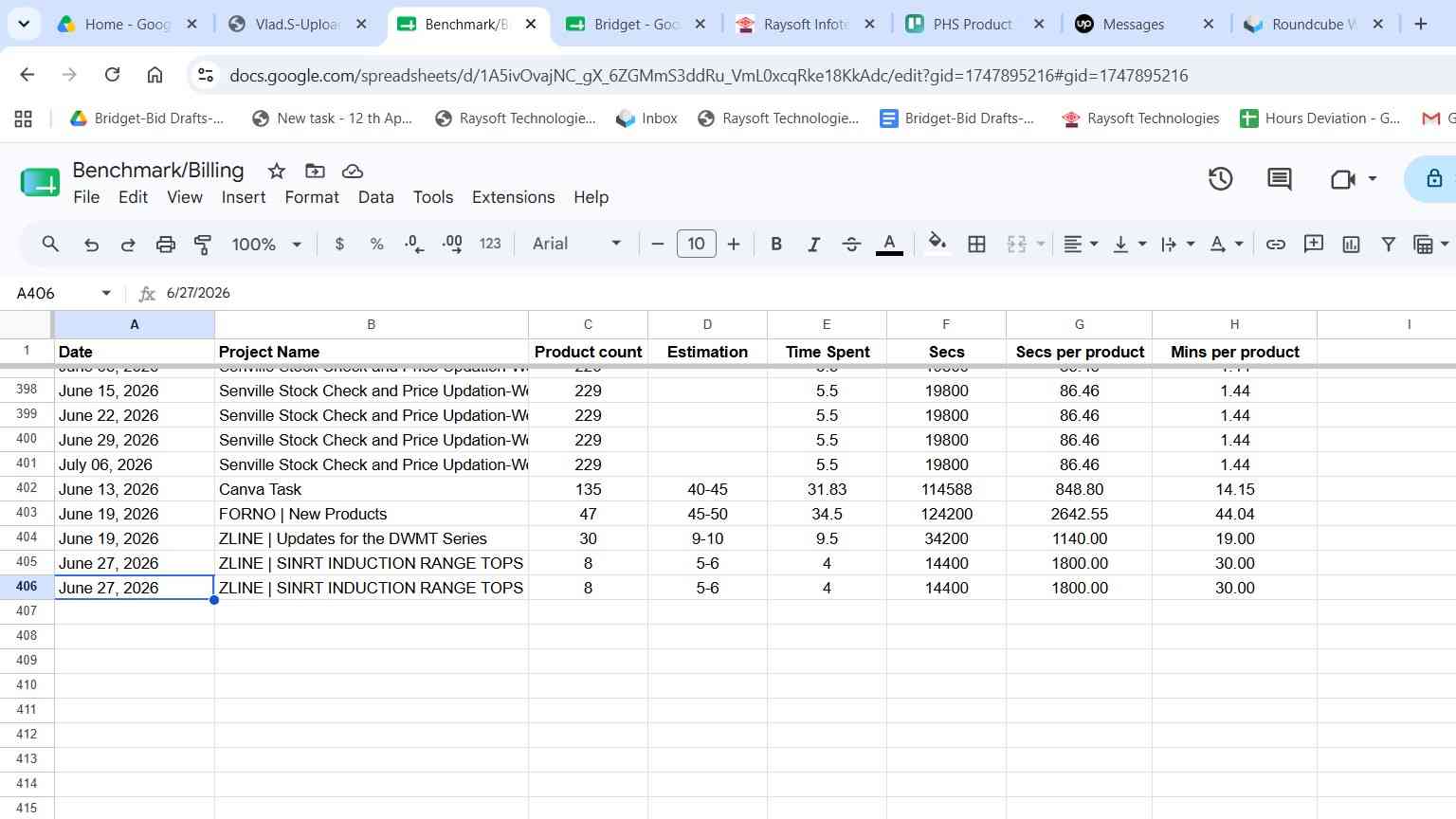Click the borders icon in toolbar
The width and height of the screenshot is (1456, 819).
click(976, 244)
